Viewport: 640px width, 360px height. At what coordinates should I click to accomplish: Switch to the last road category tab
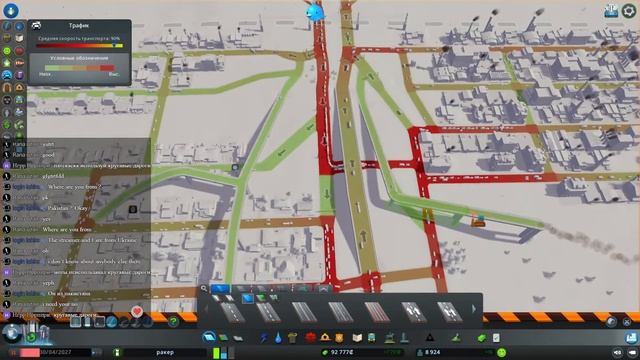(323, 289)
